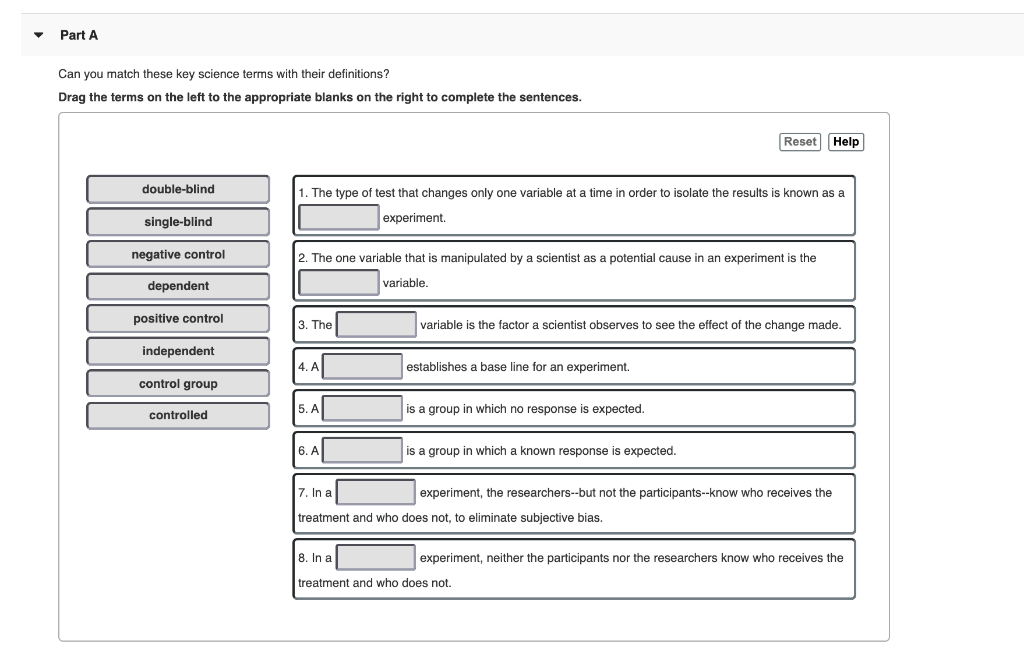Select the single-blind term tile
Screen dimensions: 1024x651
coord(178,221)
